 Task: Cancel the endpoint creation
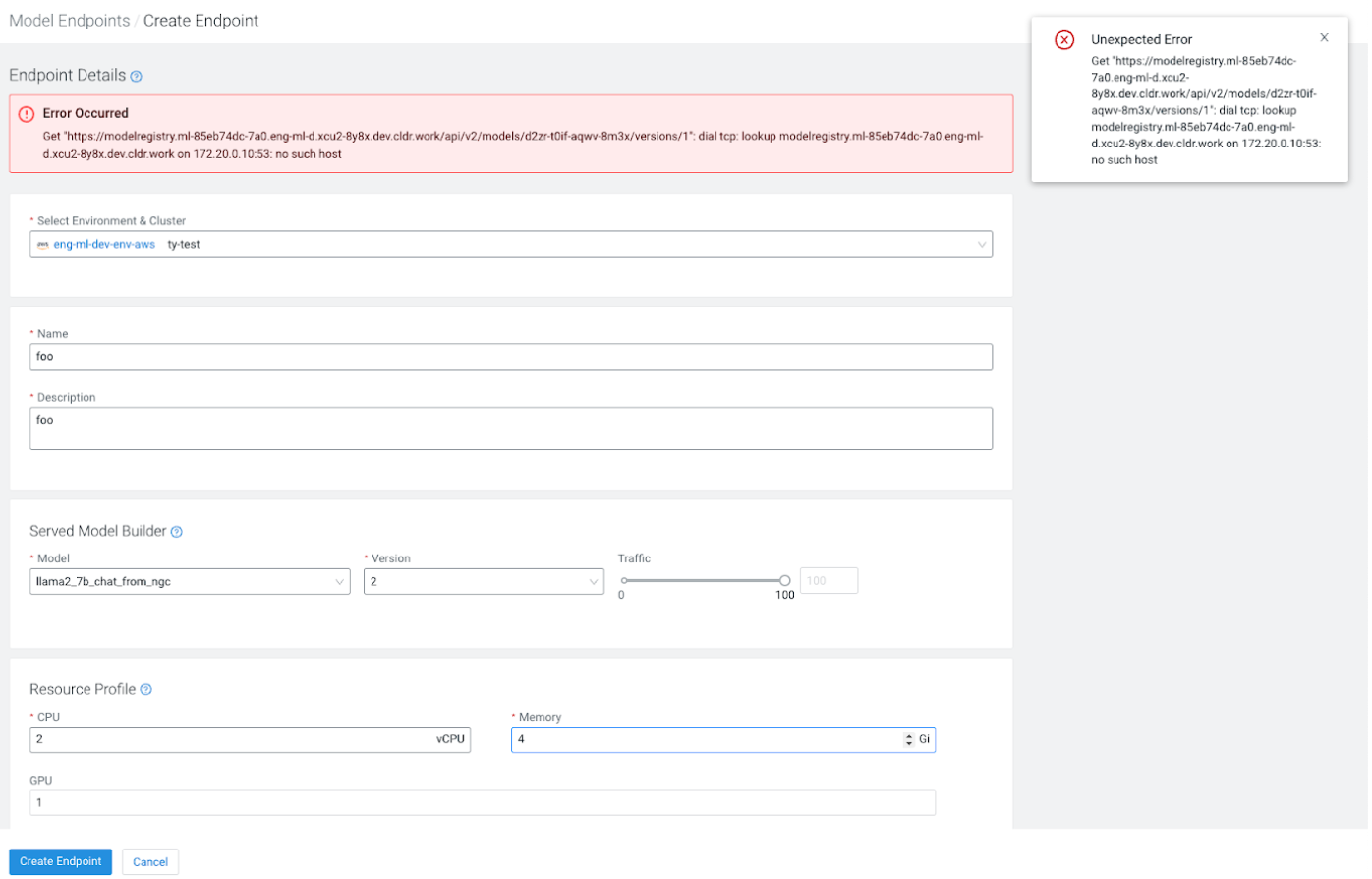[x=150, y=863]
